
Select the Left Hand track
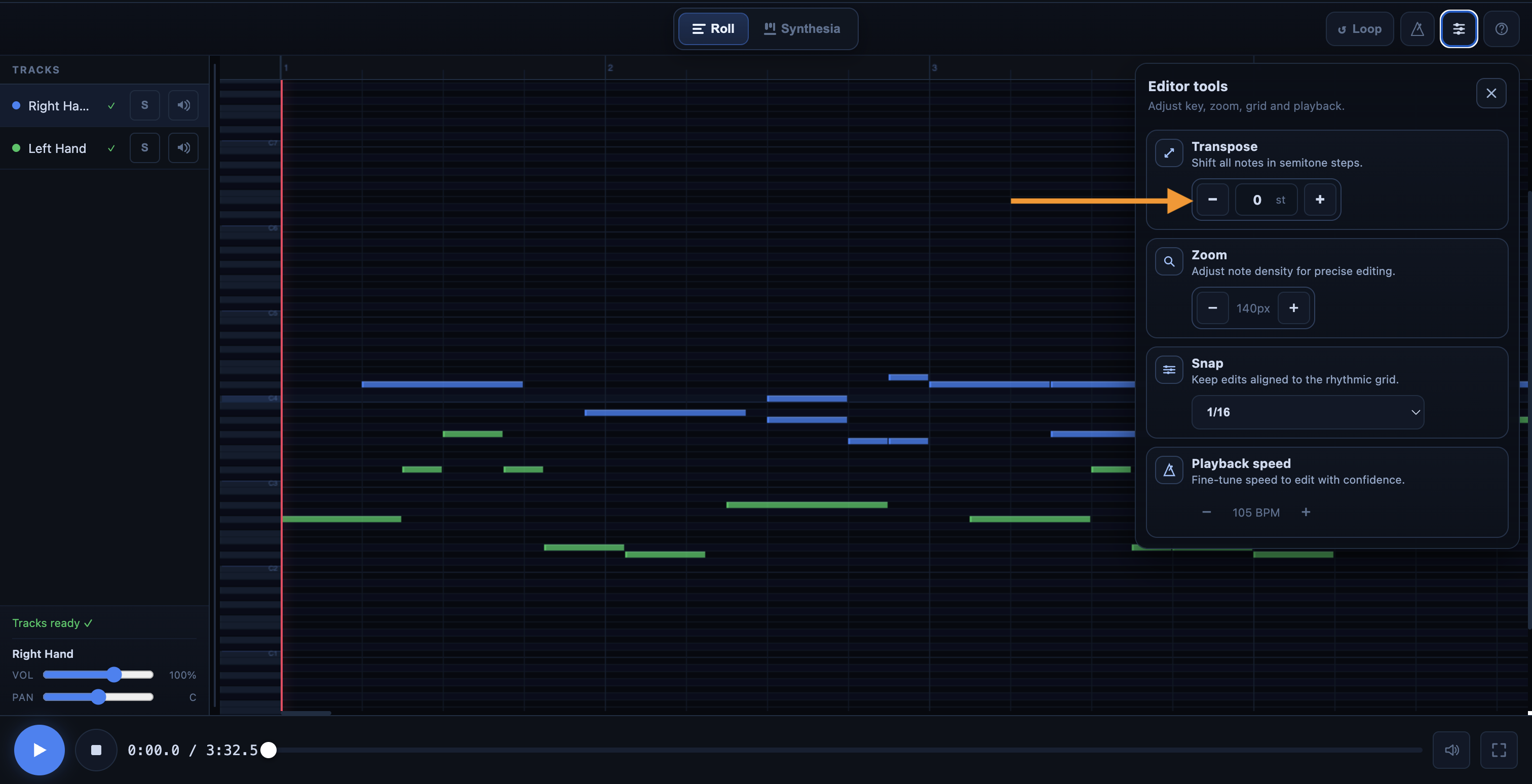pos(57,148)
